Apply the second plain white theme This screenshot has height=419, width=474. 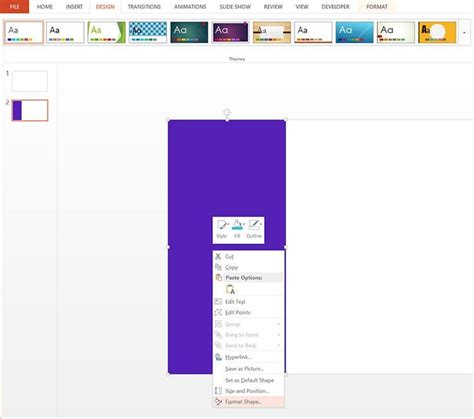pyautogui.click(x=65, y=32)
